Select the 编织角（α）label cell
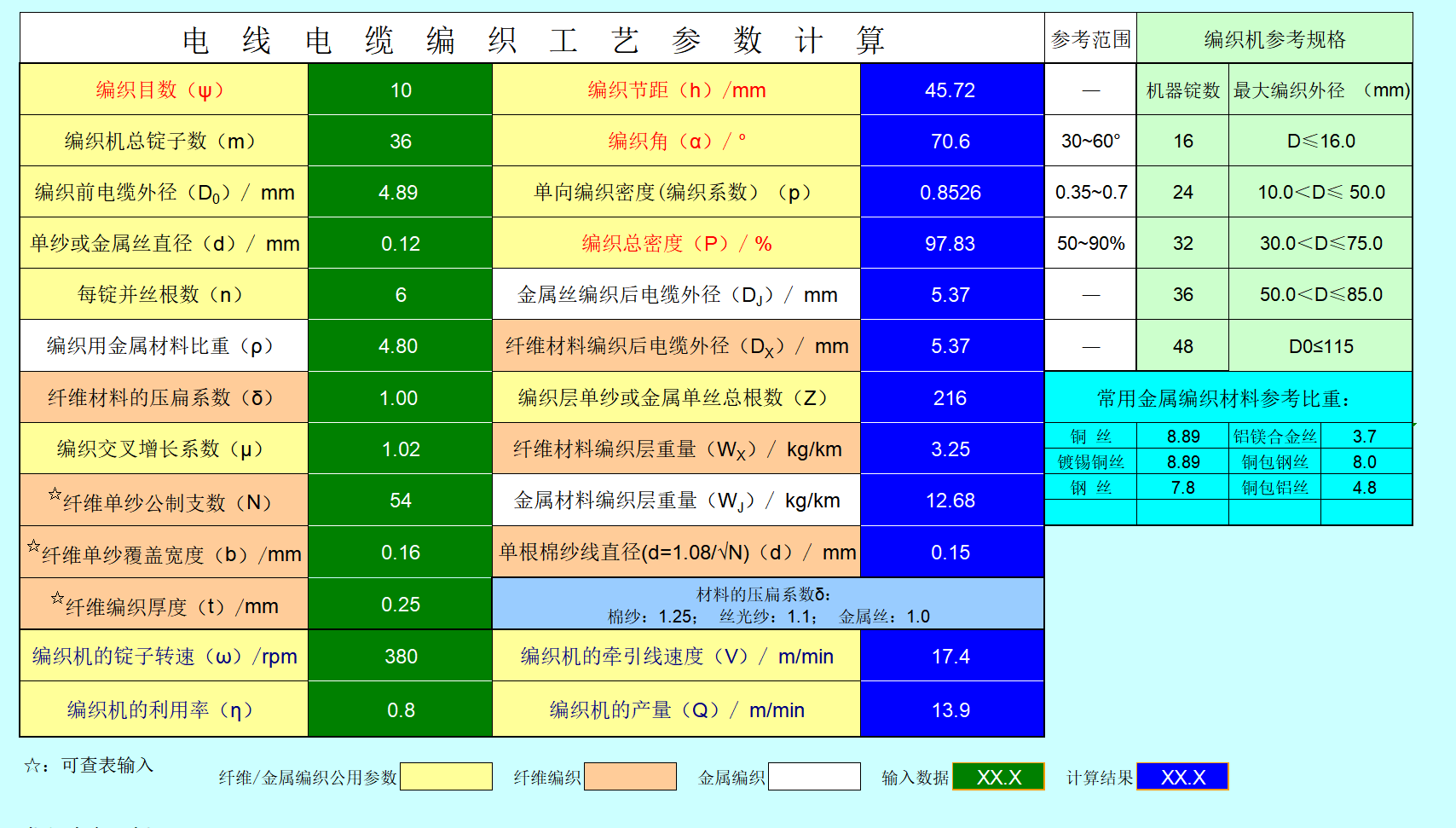This screenshot has height=828, width=1456. pyautogui.click(x=676, y=141)
